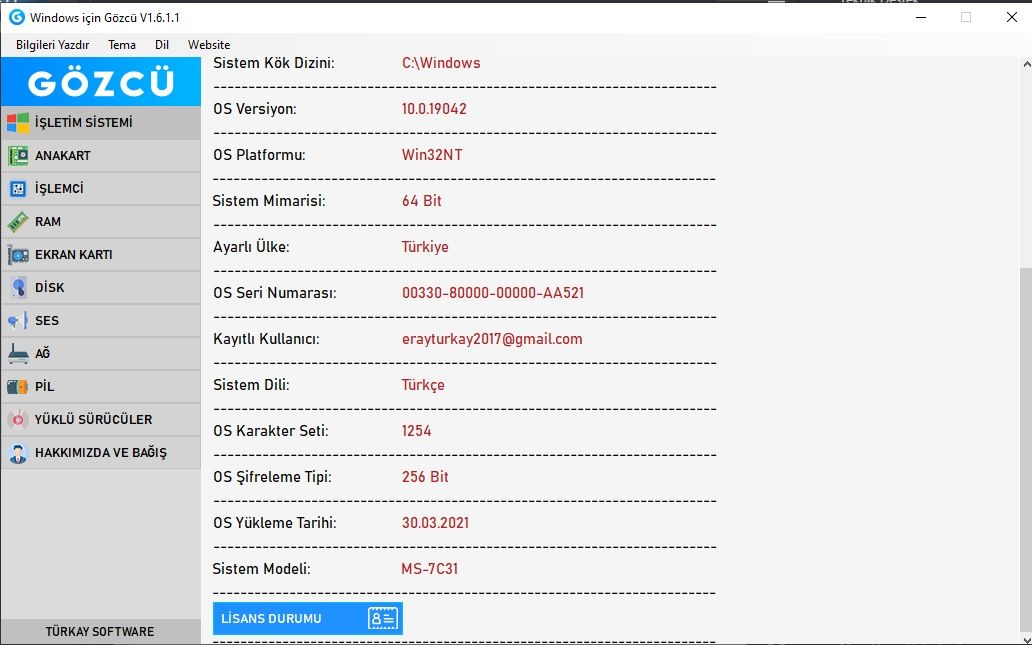Click the Sistem Dili label

click(x=251, y=385)
